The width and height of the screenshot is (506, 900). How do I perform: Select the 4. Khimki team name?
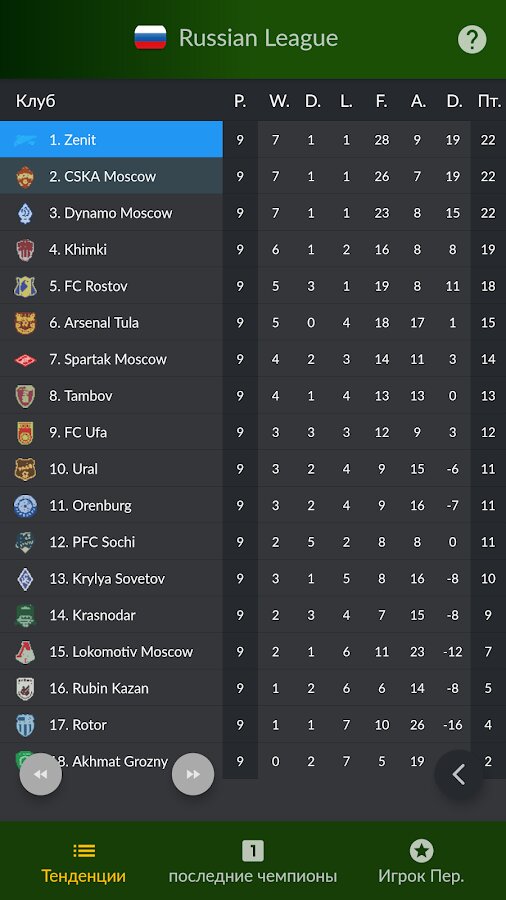click(x=78, y=250)
